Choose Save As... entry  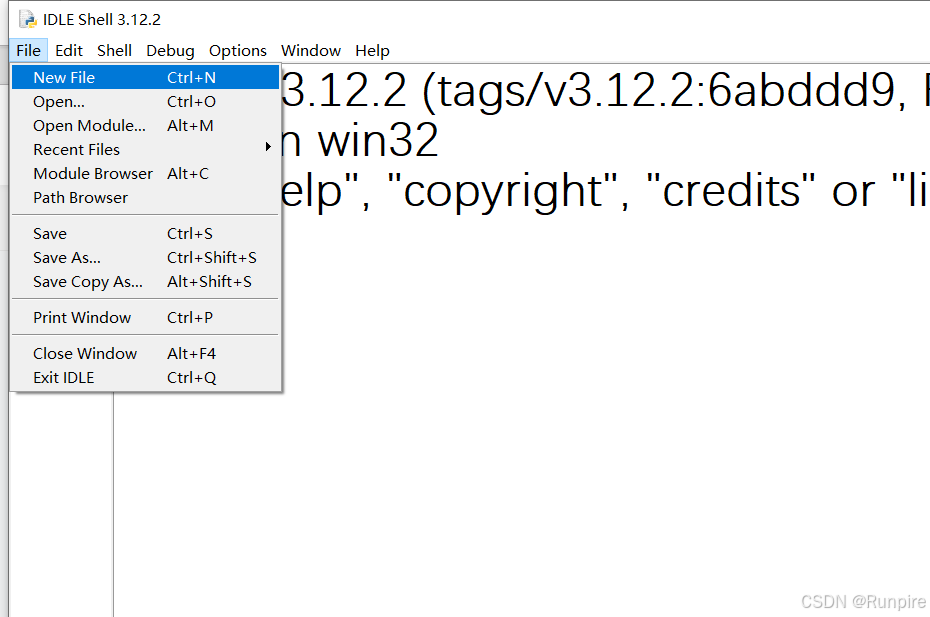(145, 257)
